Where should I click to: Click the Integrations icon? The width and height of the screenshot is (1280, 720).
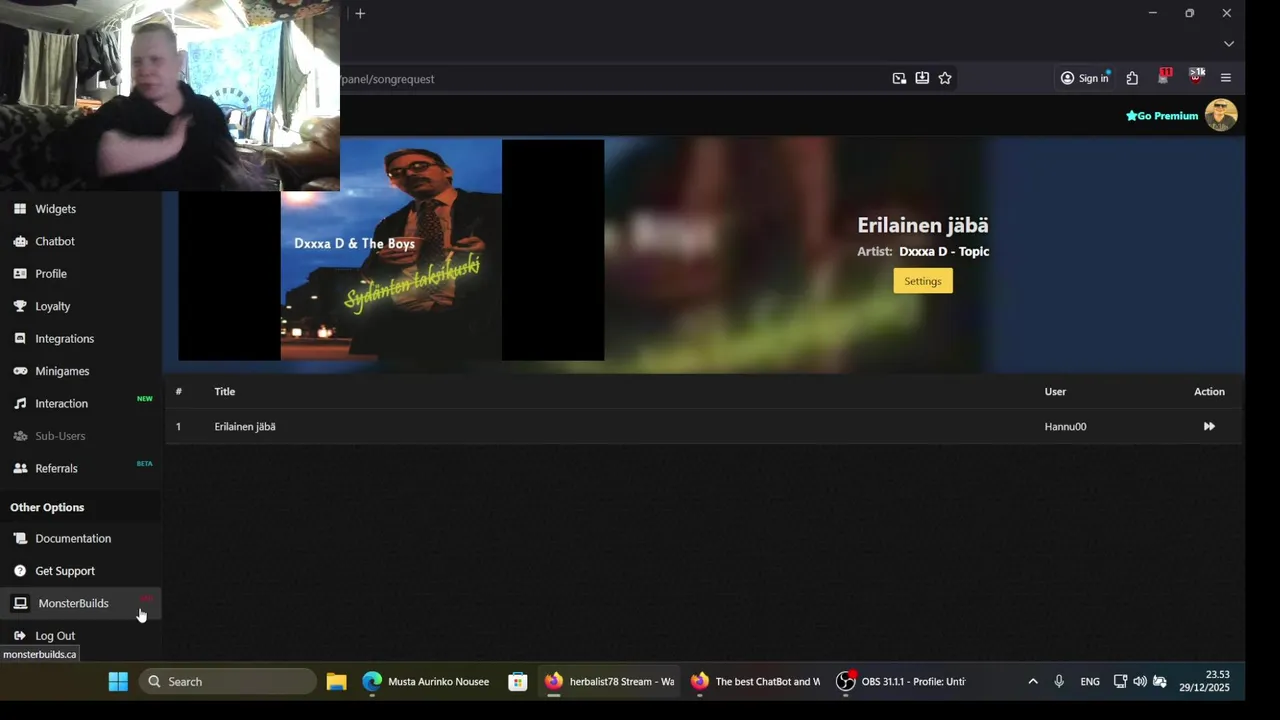(20, 339)
